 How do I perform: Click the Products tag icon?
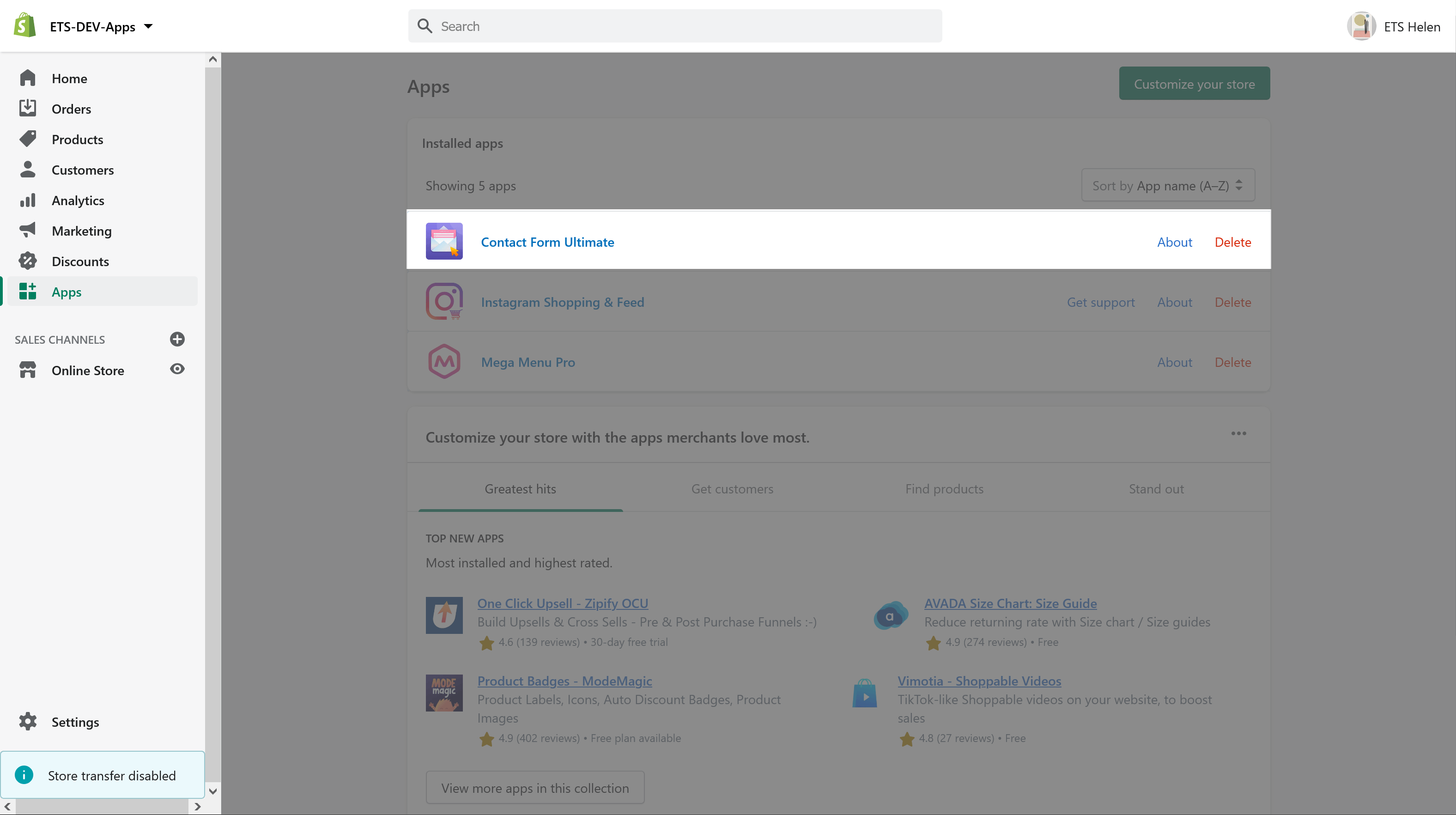[27, 139]
